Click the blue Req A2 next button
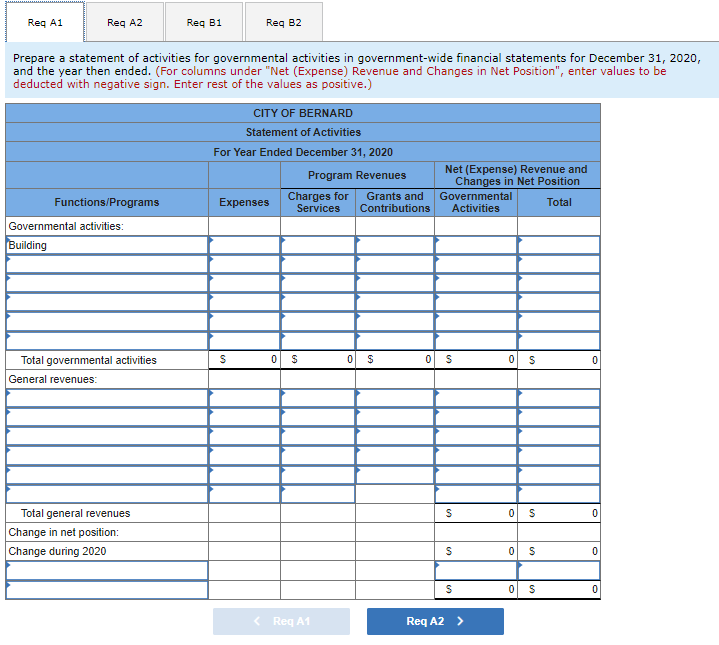Image resolution: width=719 pixels, height=645 pixels. pyautogui.click(x=435, y=621)
